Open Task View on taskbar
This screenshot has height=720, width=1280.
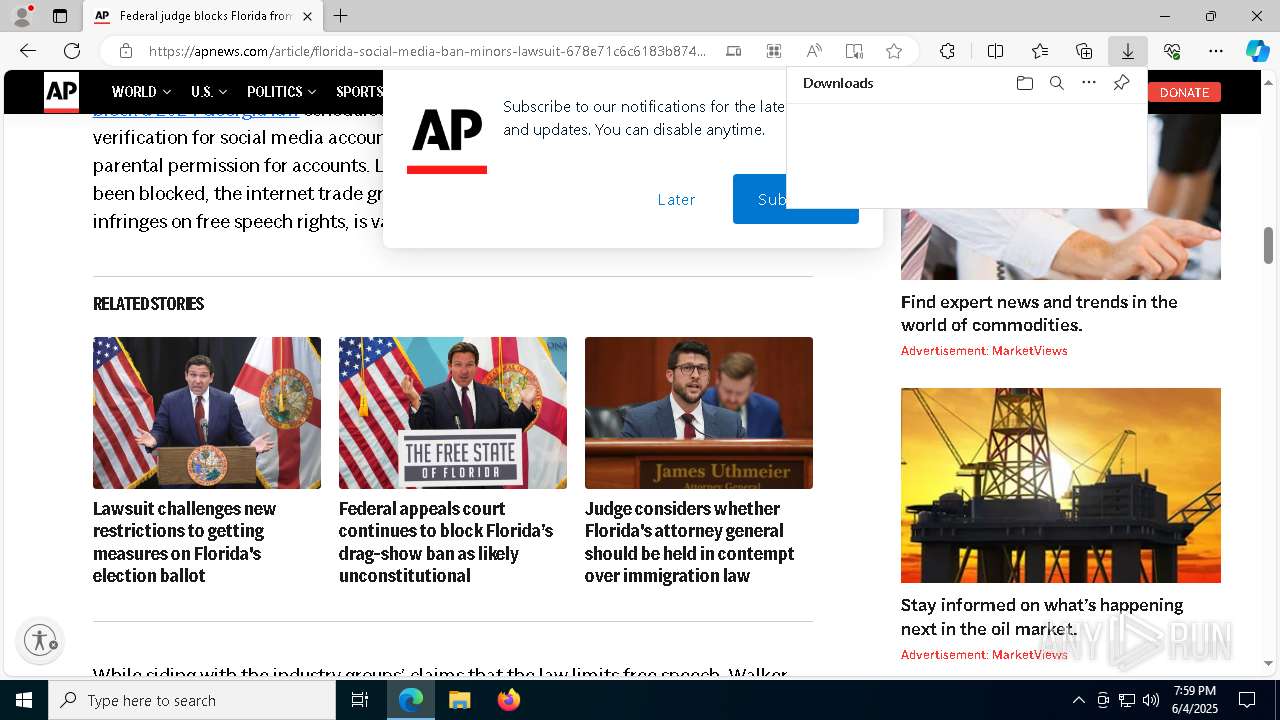tap(360, 700)
